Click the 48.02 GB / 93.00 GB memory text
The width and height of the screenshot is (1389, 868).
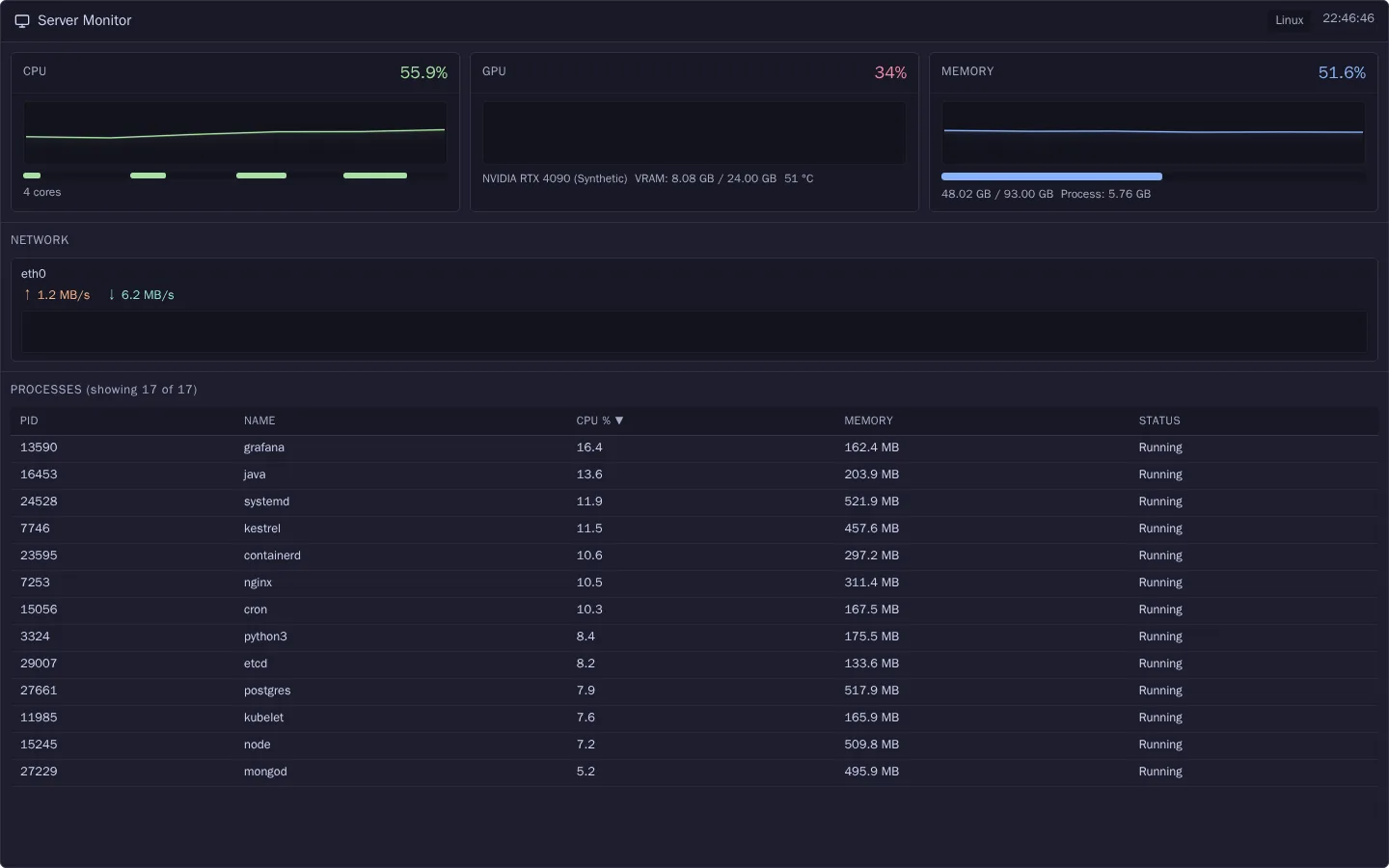[997, 194]
